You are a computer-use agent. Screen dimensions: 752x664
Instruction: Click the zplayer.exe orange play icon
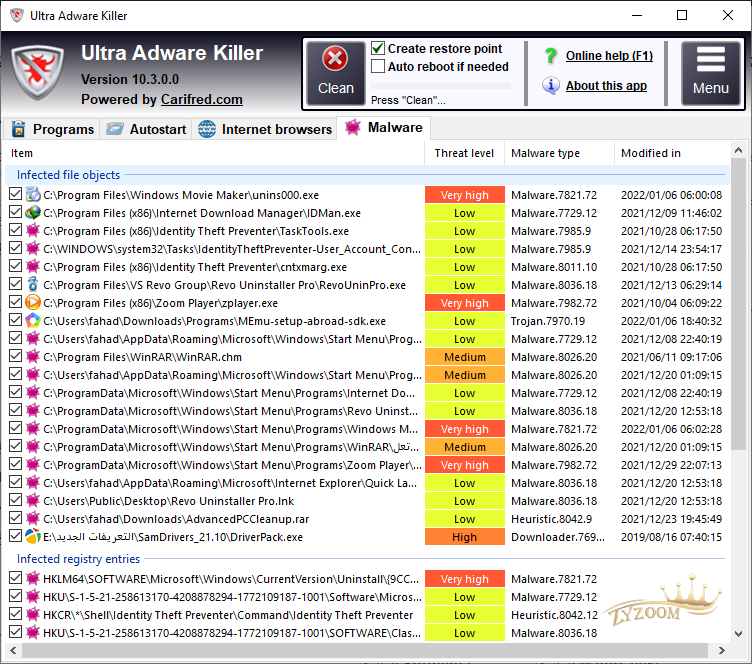[x=33, y=303]
